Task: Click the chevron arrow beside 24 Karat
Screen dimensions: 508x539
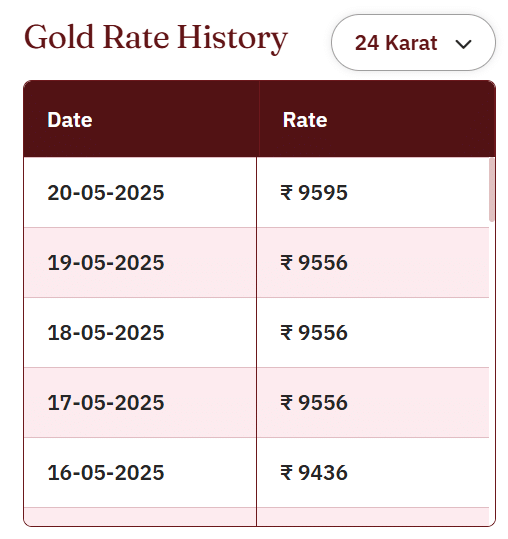Action: (x=463, y=44)
